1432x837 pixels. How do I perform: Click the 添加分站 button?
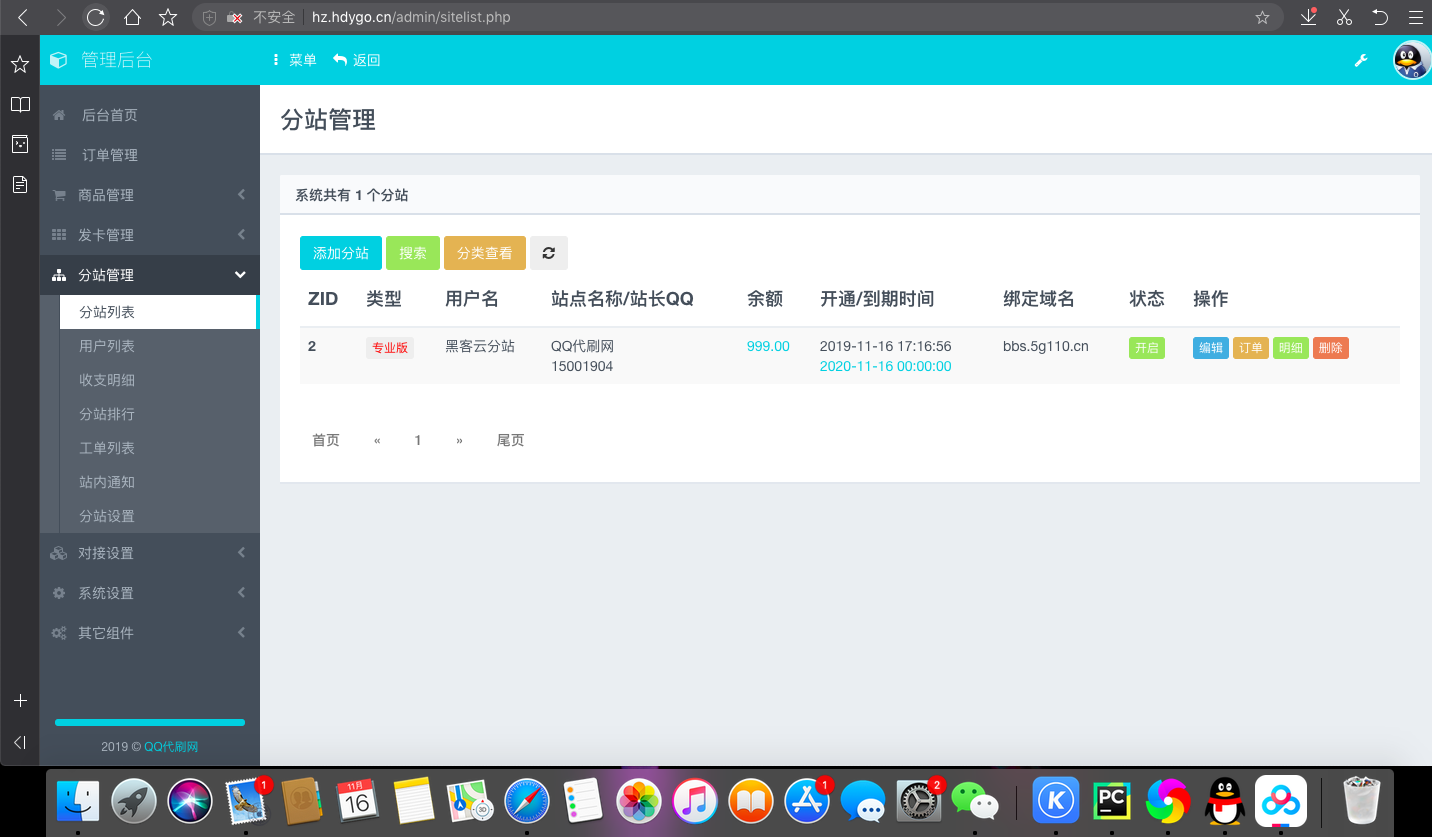[340, 253]
